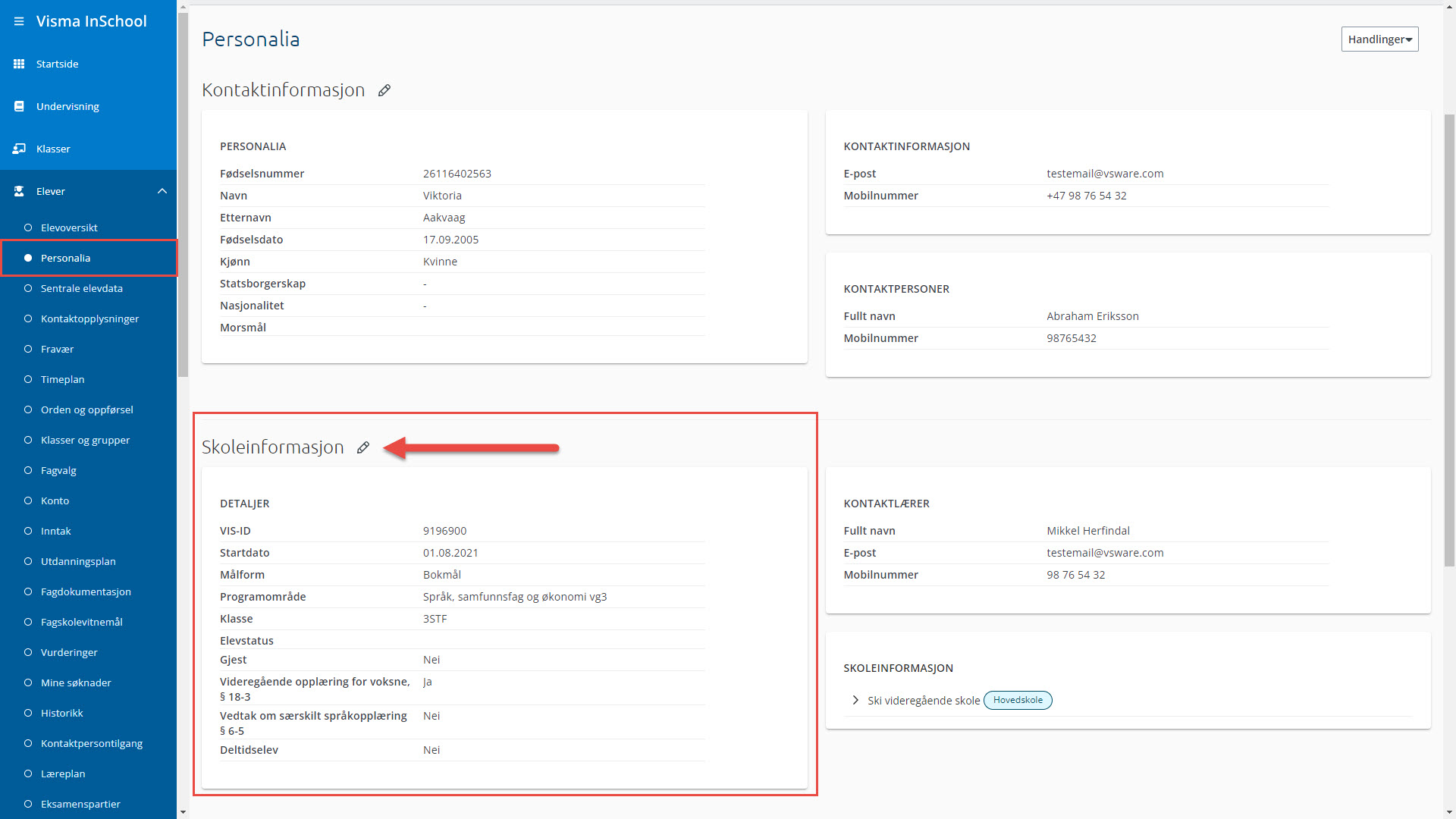Go to Kontaktopplysninger

coord(89,318)
